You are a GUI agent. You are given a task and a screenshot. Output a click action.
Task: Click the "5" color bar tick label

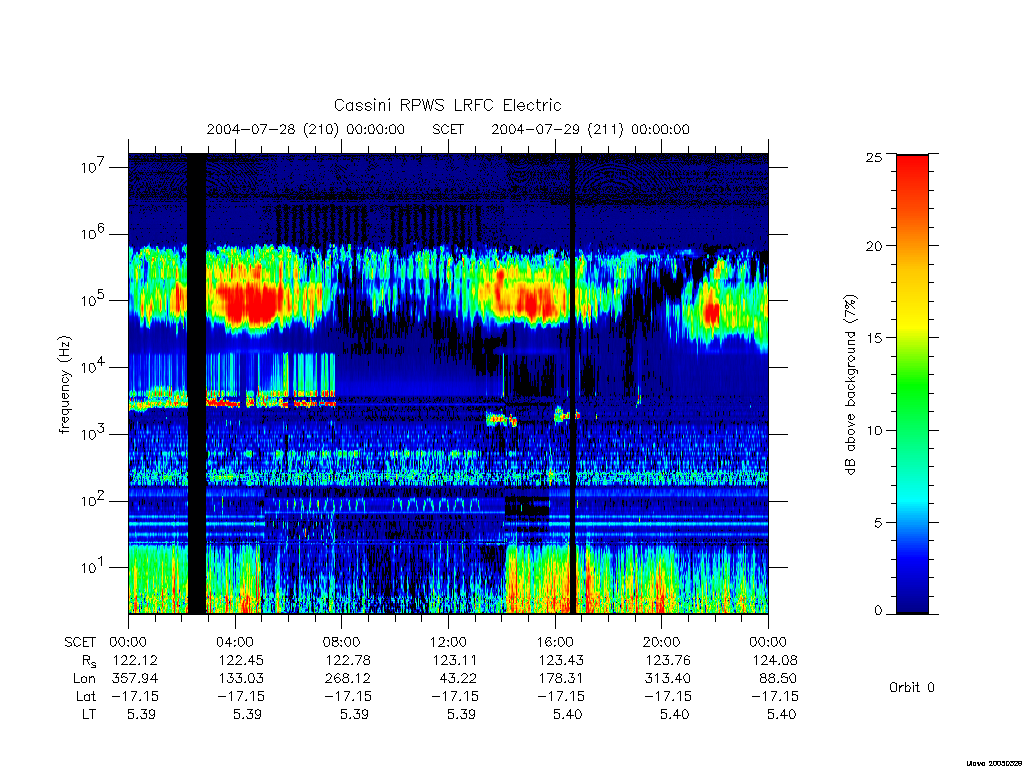point(878,522)
